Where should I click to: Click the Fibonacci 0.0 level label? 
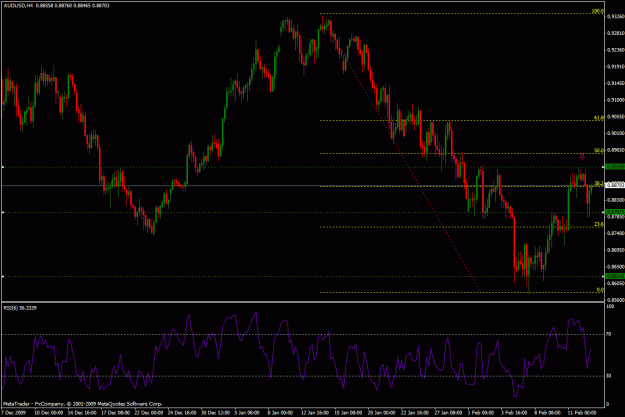click(x=600, y=290)
